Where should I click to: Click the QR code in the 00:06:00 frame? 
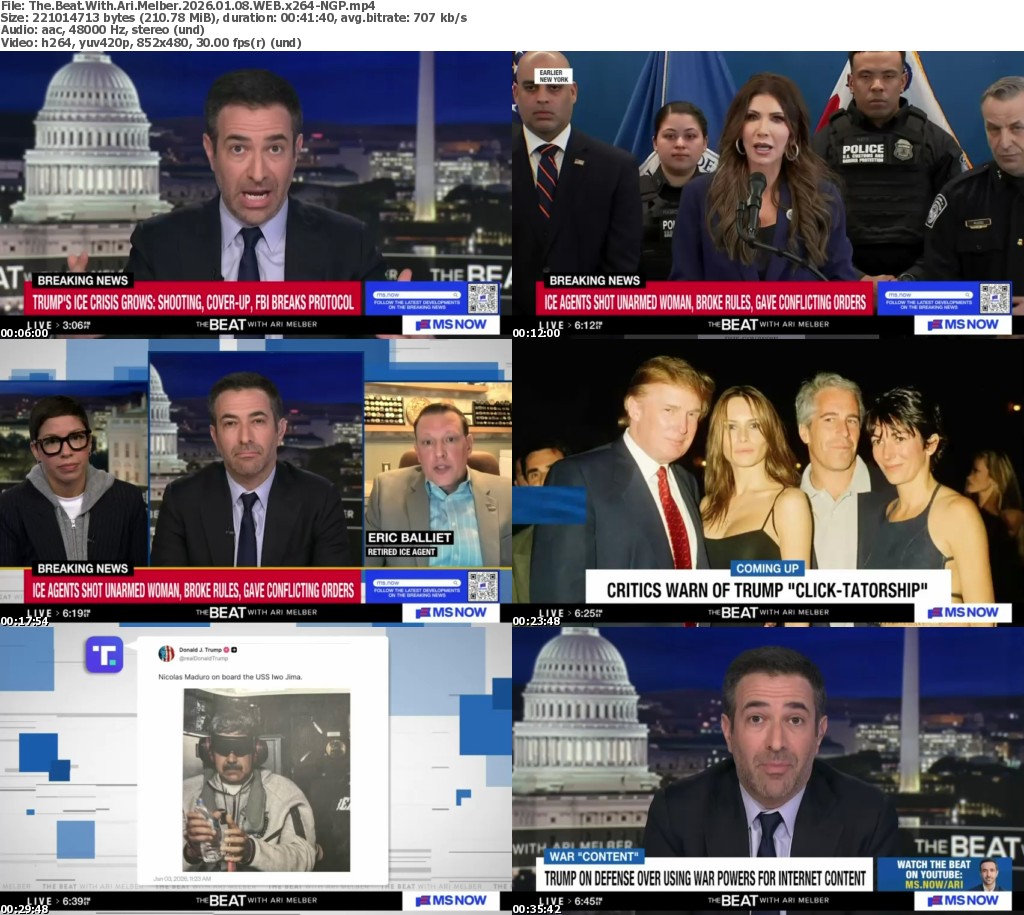pos(483,298)
